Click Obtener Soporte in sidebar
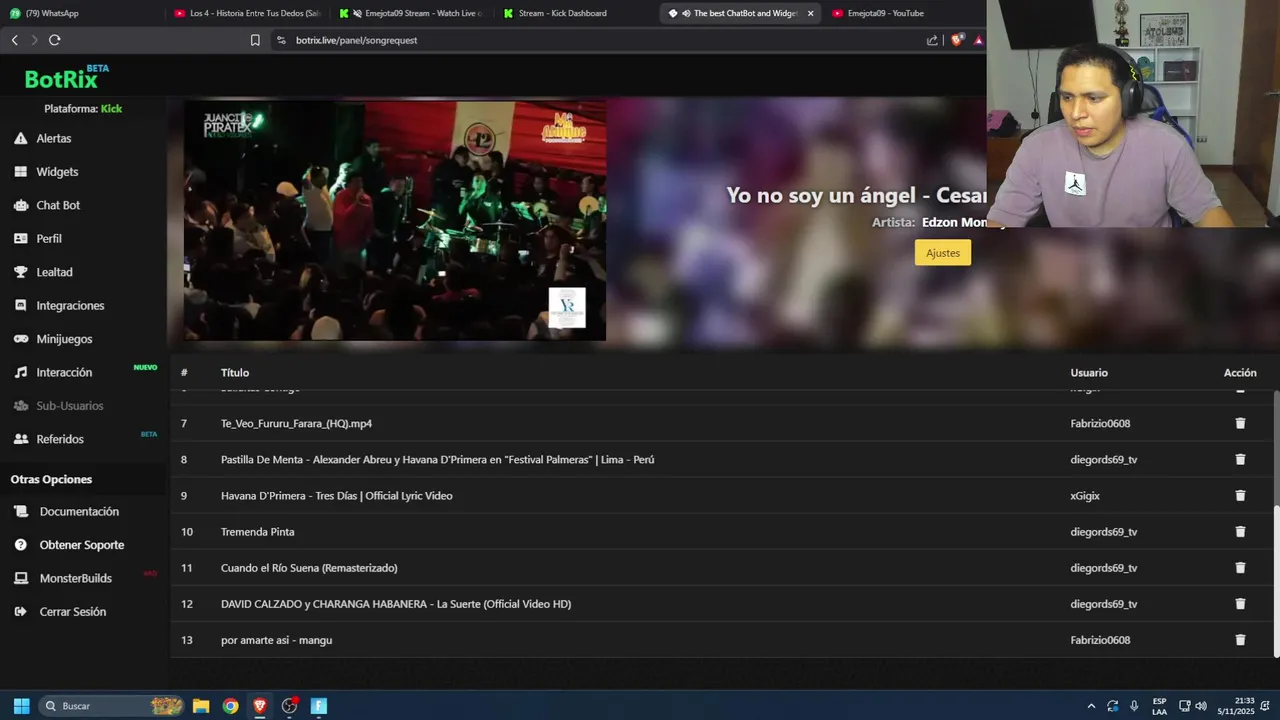Viewport: 1280px width, 720px height. pos(81,545)
